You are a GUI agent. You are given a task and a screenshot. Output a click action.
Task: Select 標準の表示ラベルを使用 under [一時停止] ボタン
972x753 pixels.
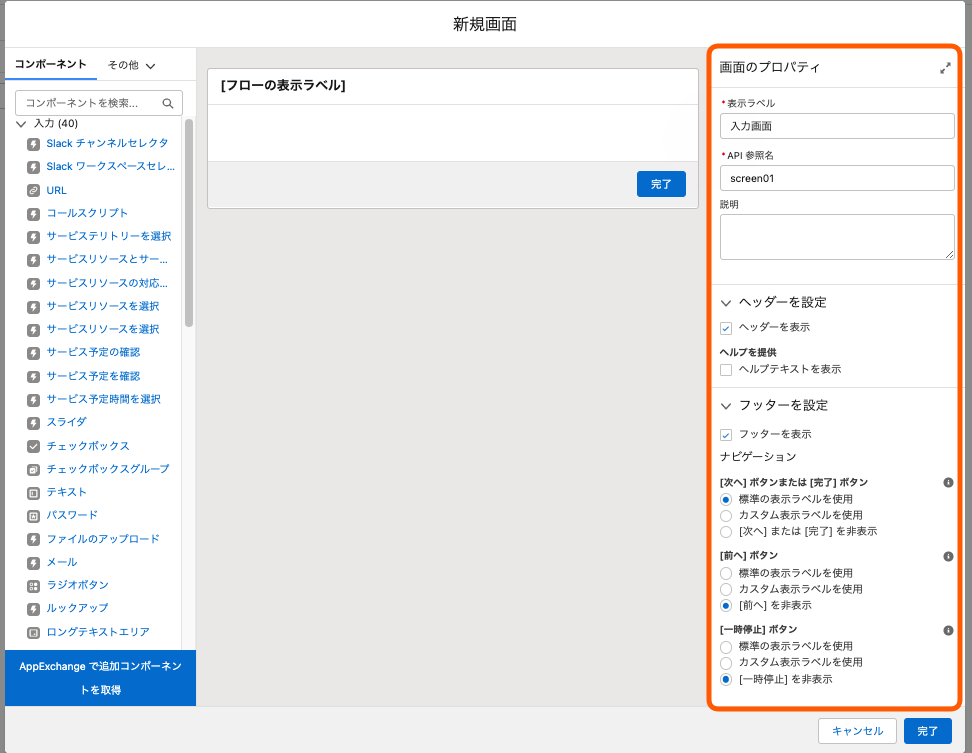click(726, 647)
